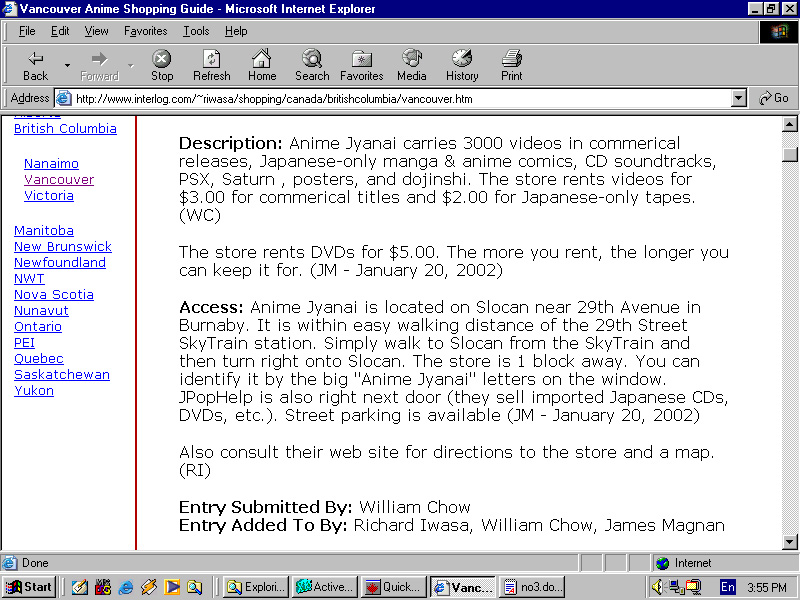Open the British Columbia link

pos(65,129)
